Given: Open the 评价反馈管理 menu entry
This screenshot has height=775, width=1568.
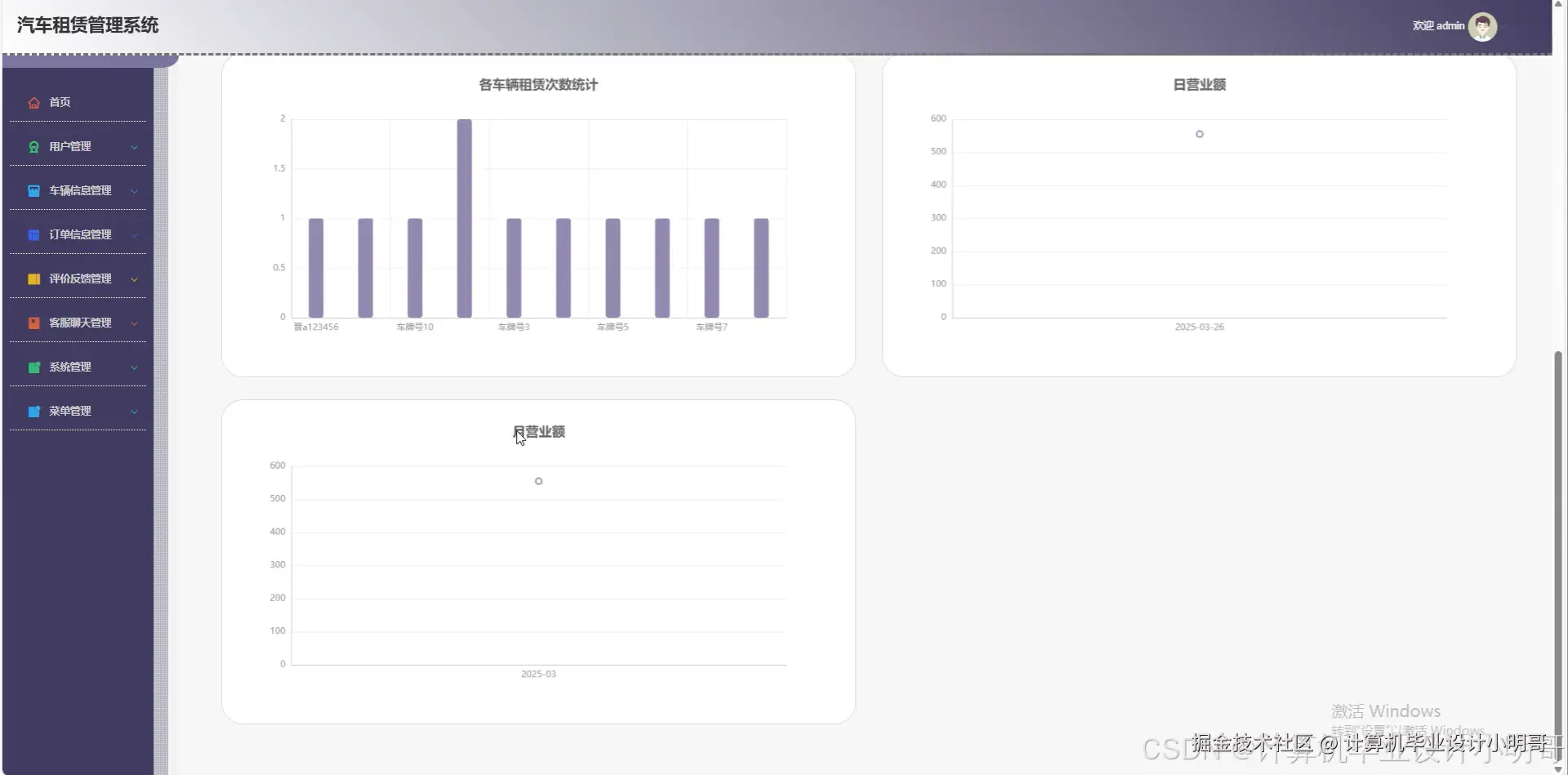Looking at the screenshot, I should (x=80, y=278).
